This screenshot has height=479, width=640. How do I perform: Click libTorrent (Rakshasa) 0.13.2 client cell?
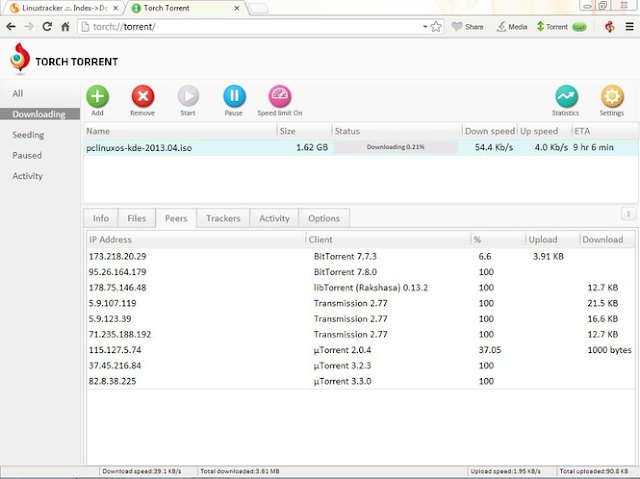[x=371, y=288]
